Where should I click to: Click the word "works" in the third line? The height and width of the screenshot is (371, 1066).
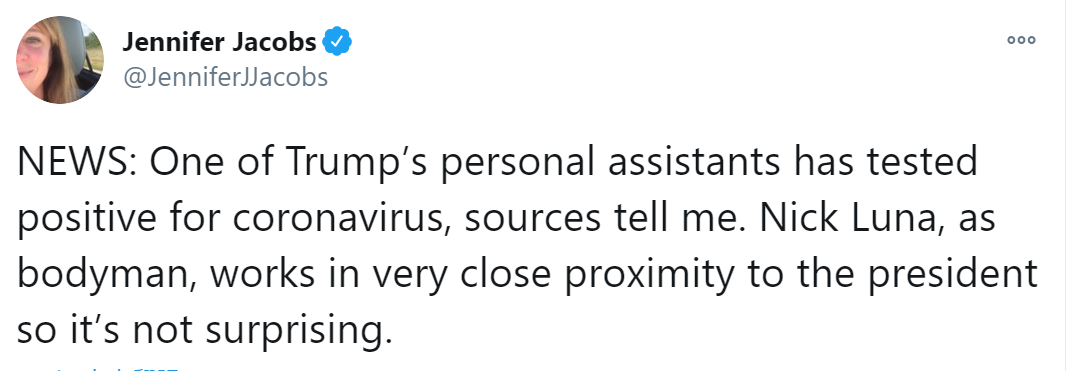tap(262, 274)
